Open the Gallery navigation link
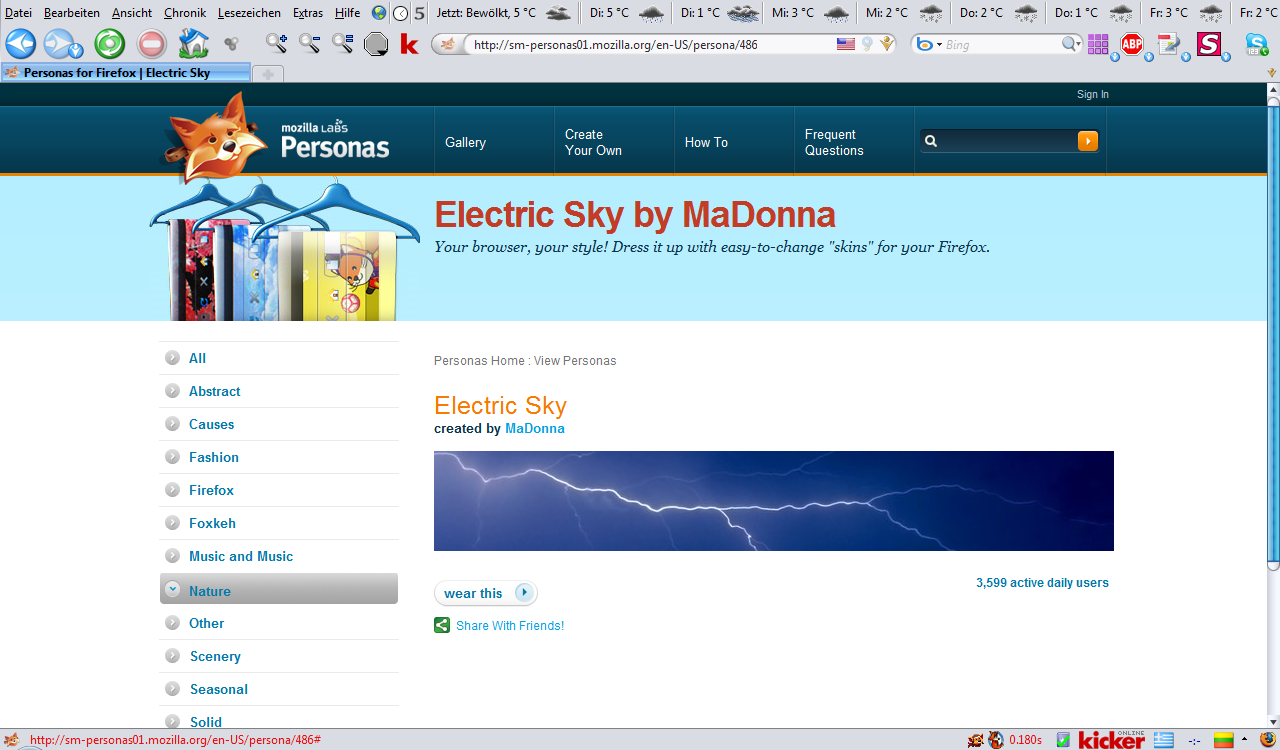The width and height of the screenshot is (1280, 750). 466,142
